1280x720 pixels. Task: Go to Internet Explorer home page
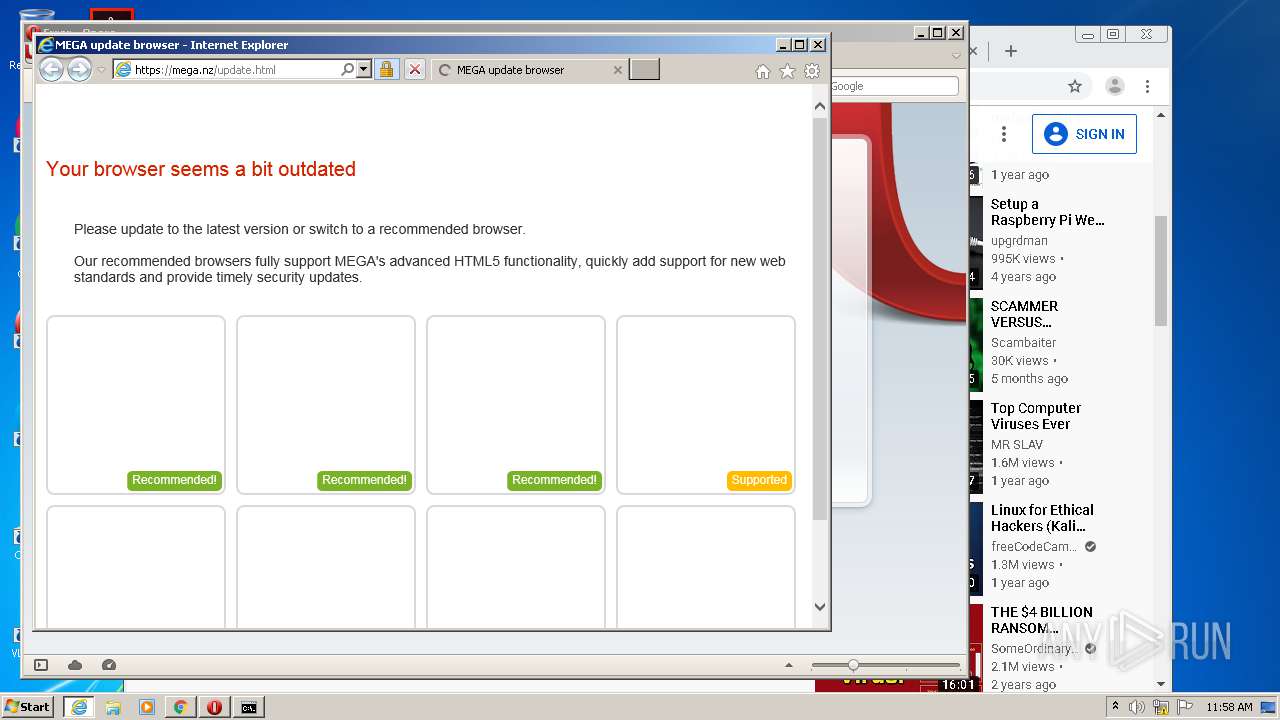(x=763, y=71)
